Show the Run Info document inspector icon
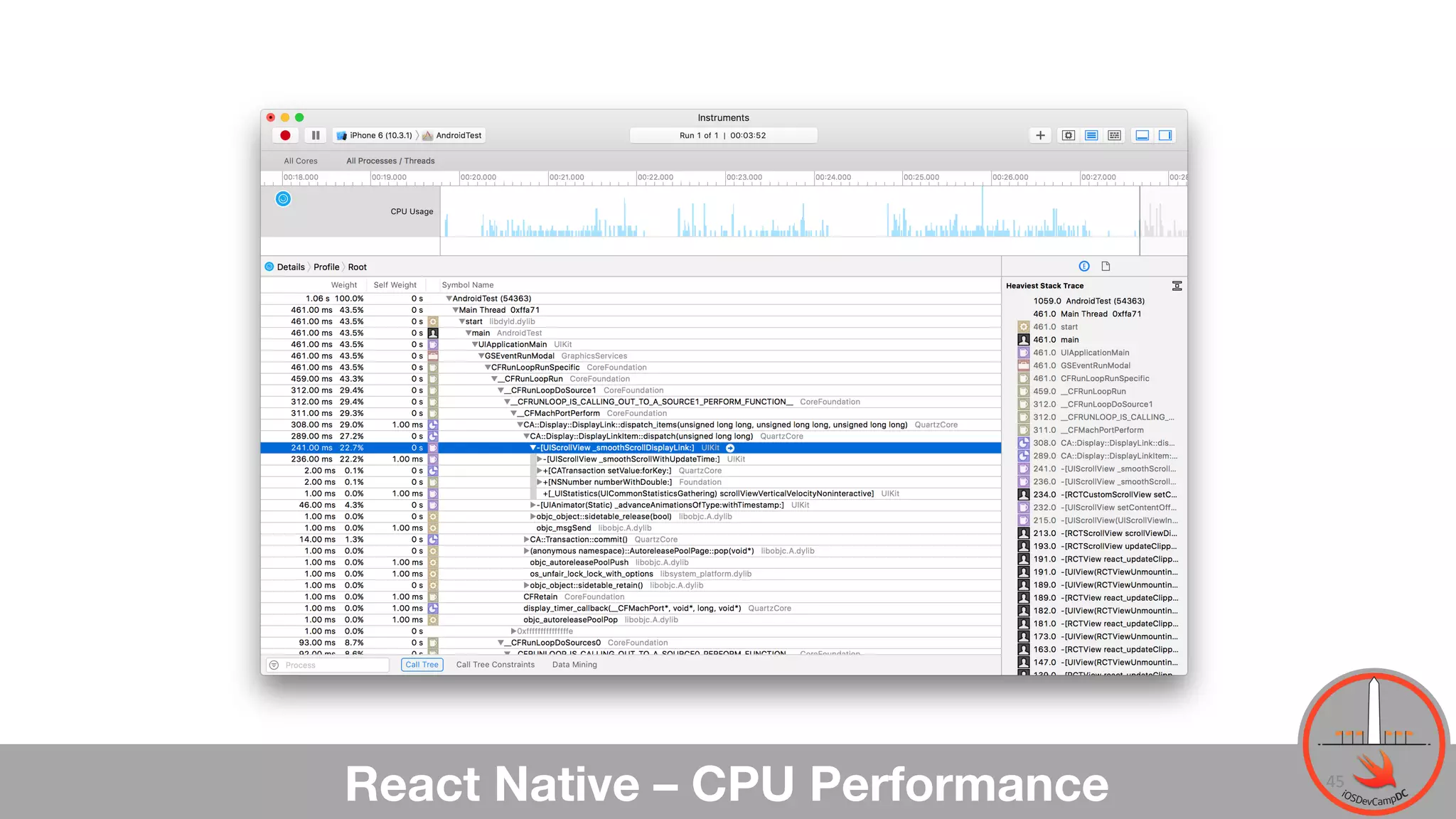Screen dimensions: 1456x819 coord(1106,267)
